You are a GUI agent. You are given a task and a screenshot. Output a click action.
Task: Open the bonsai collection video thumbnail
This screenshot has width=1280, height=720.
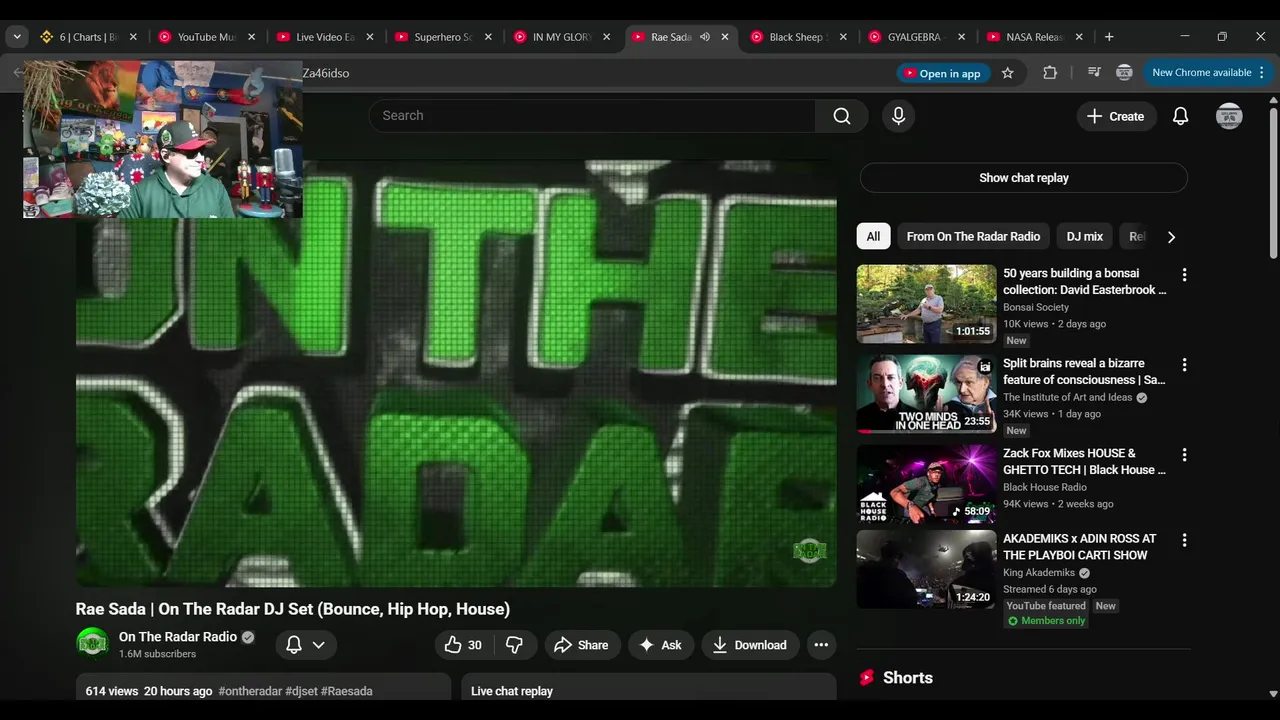tap(926, 304)
